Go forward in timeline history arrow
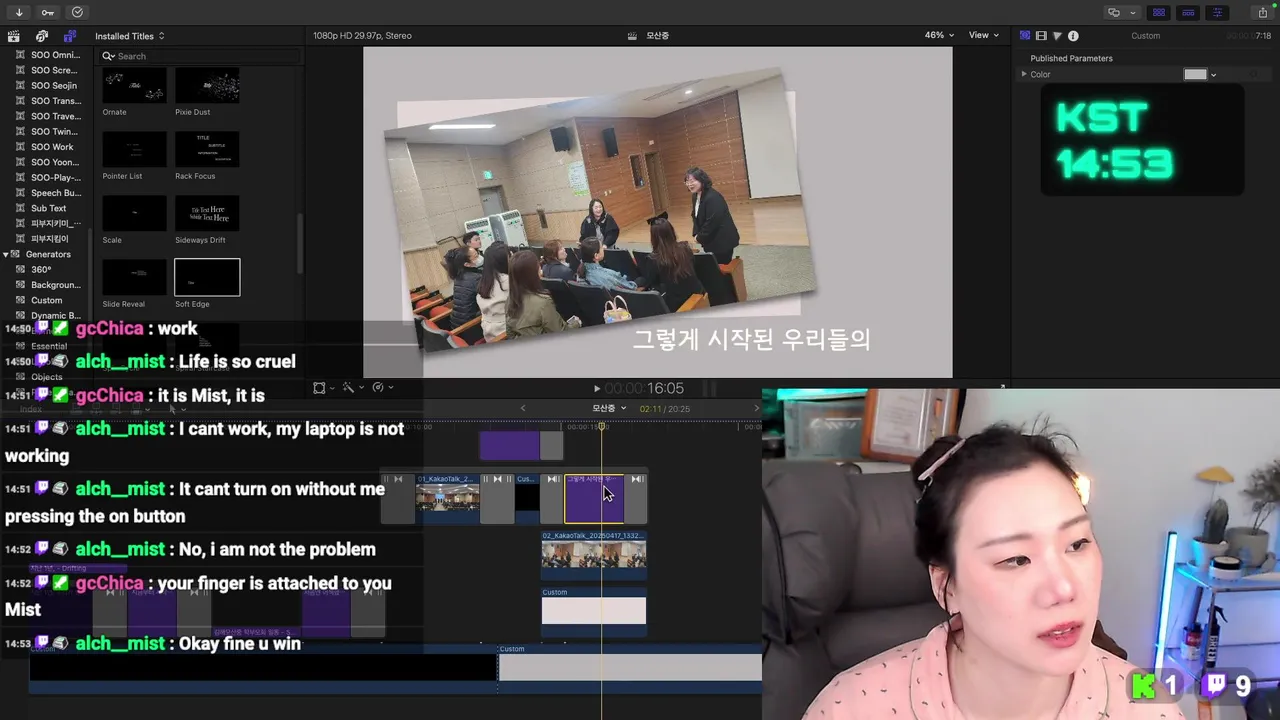 [x=756, y=408]
